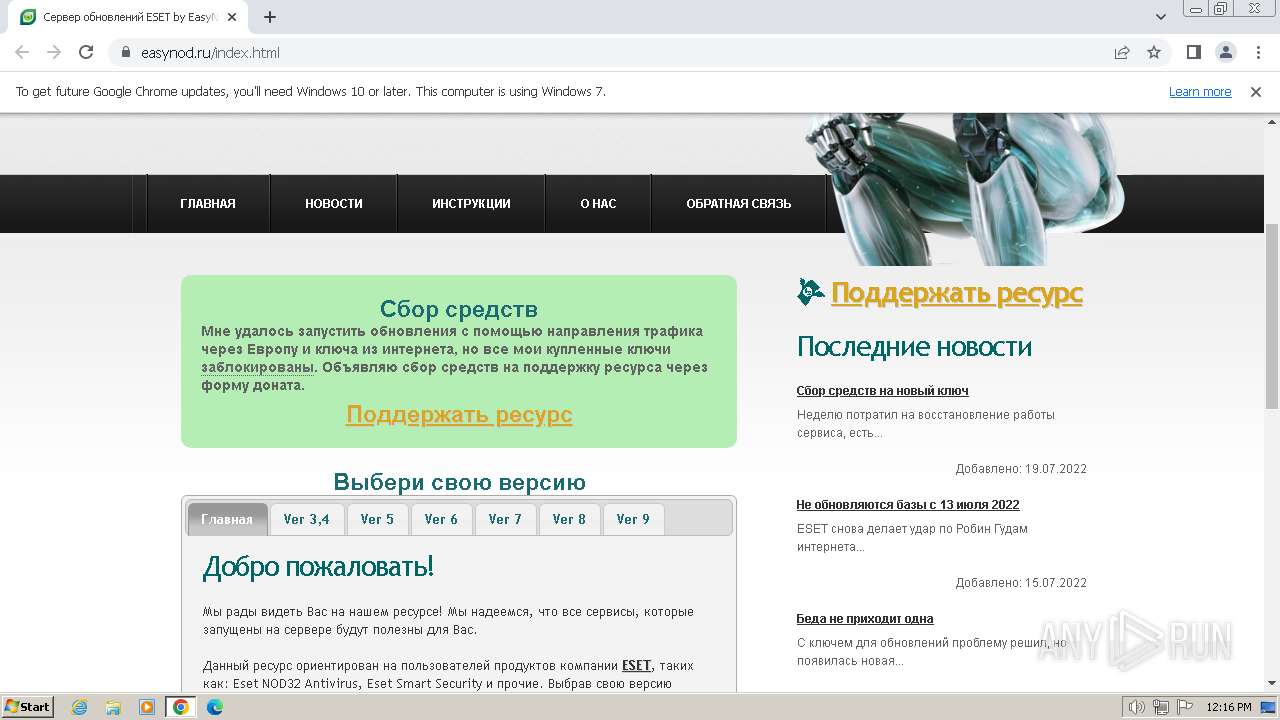This screenshot has height=720, width=1280.
Task: Share this page icon in address bar
Action: [1122, 52]
